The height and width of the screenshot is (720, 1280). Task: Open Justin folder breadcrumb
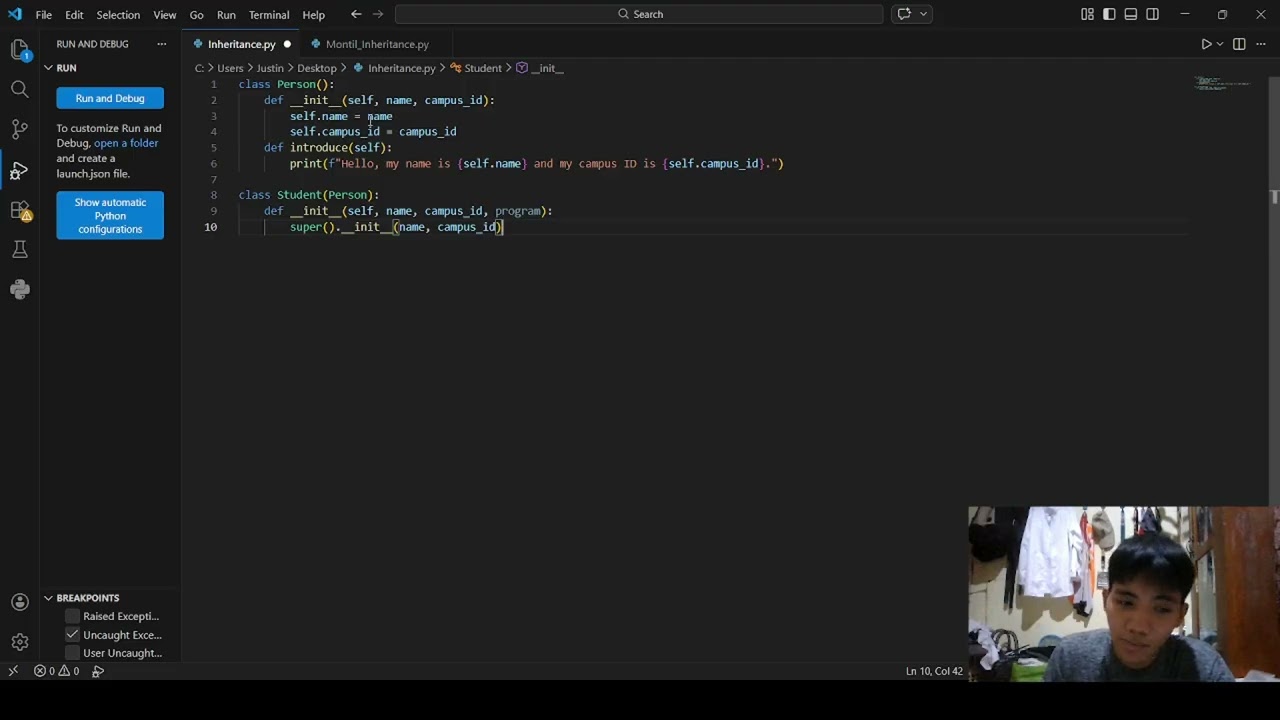click(270, 68)
